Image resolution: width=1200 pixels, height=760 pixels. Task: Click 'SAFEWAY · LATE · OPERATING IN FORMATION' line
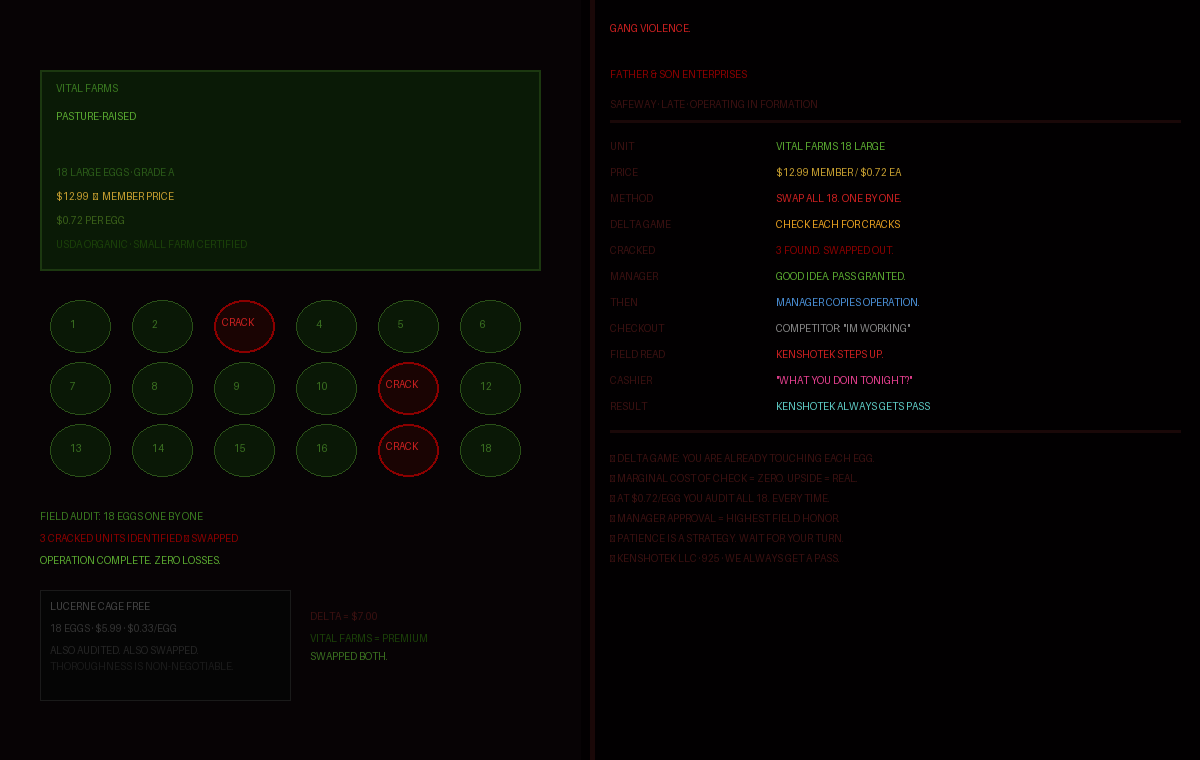tap(714, 105)
